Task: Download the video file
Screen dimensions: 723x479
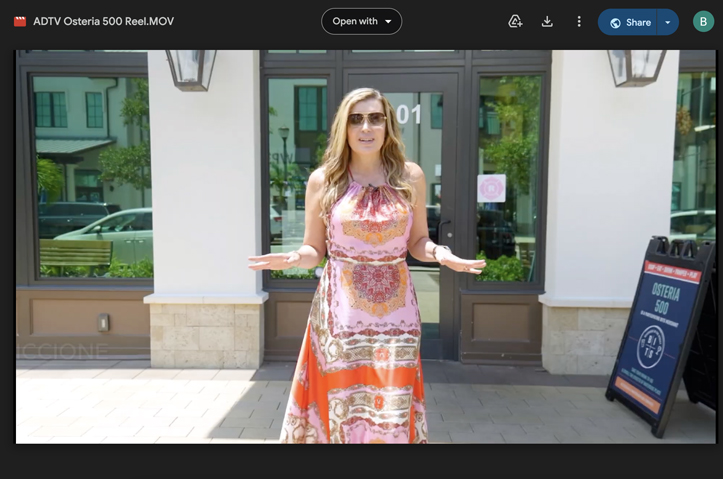Action: pos(547,22)
